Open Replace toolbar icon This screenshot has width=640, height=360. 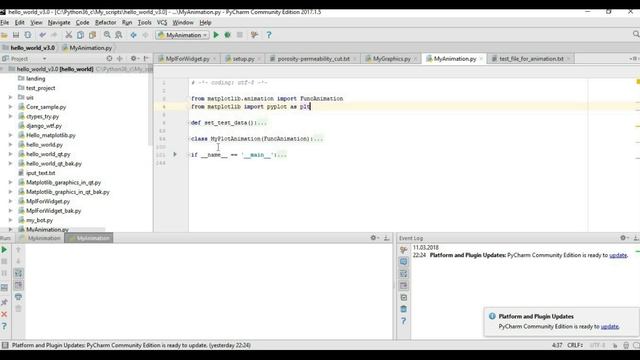click(x=119, y=35)
